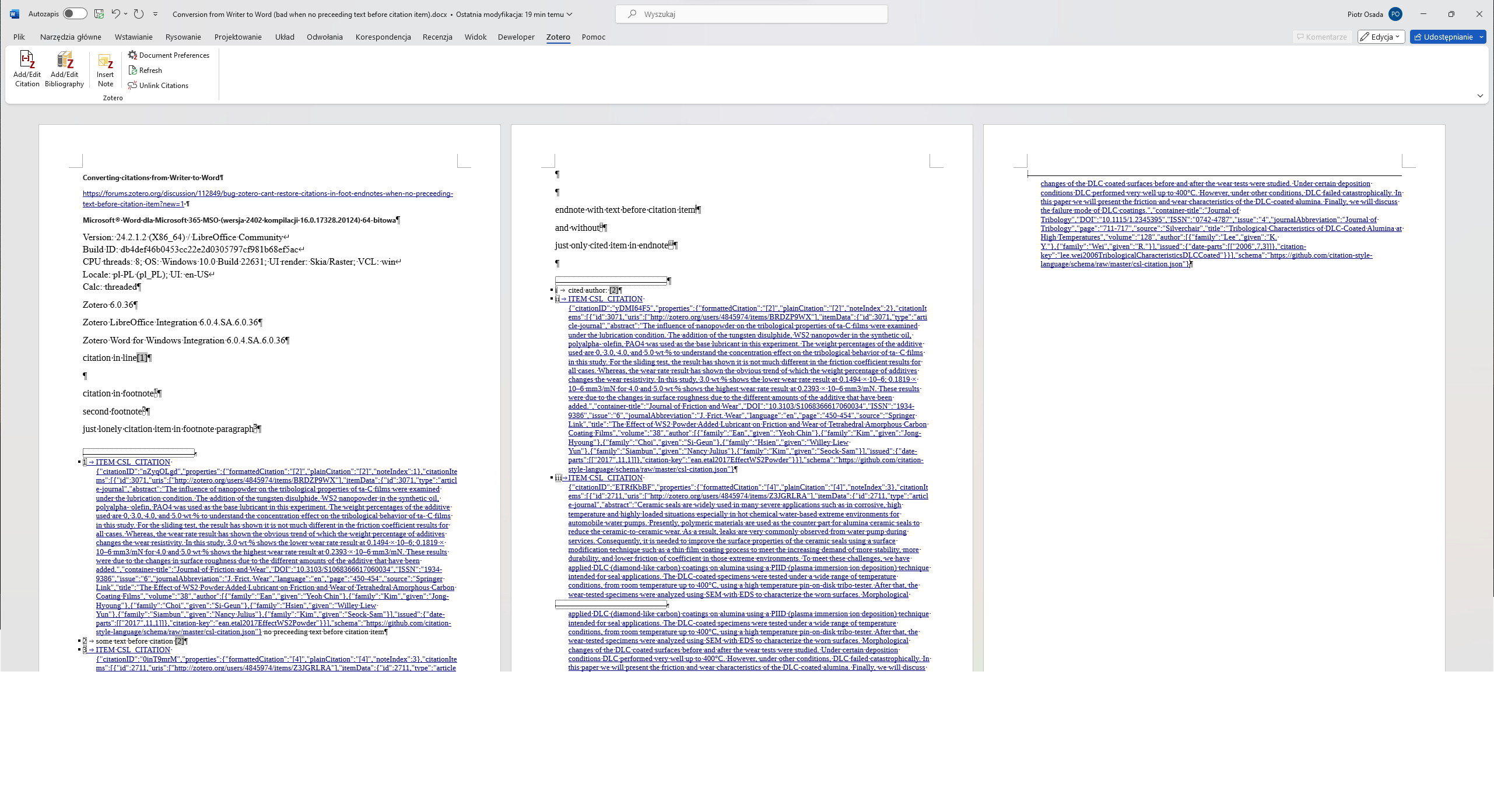This screenshot has height=812, width=1494.
Task: Click the Insert Note icon
Action: pos(106,69)
